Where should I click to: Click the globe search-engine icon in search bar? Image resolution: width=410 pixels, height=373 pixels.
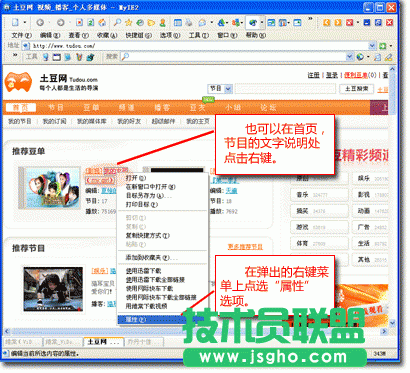[360, 57]
